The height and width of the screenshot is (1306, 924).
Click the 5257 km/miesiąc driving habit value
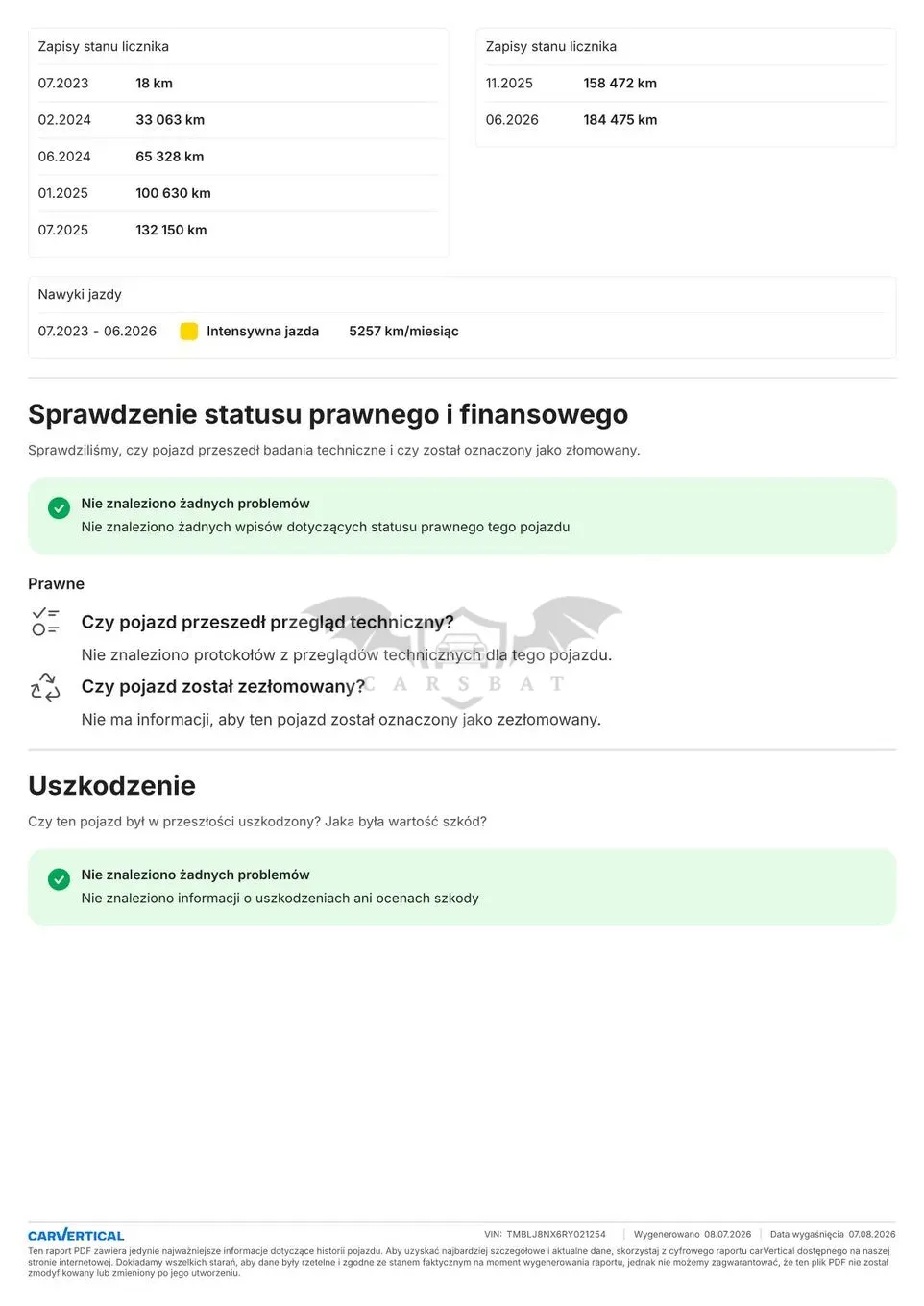403,332
